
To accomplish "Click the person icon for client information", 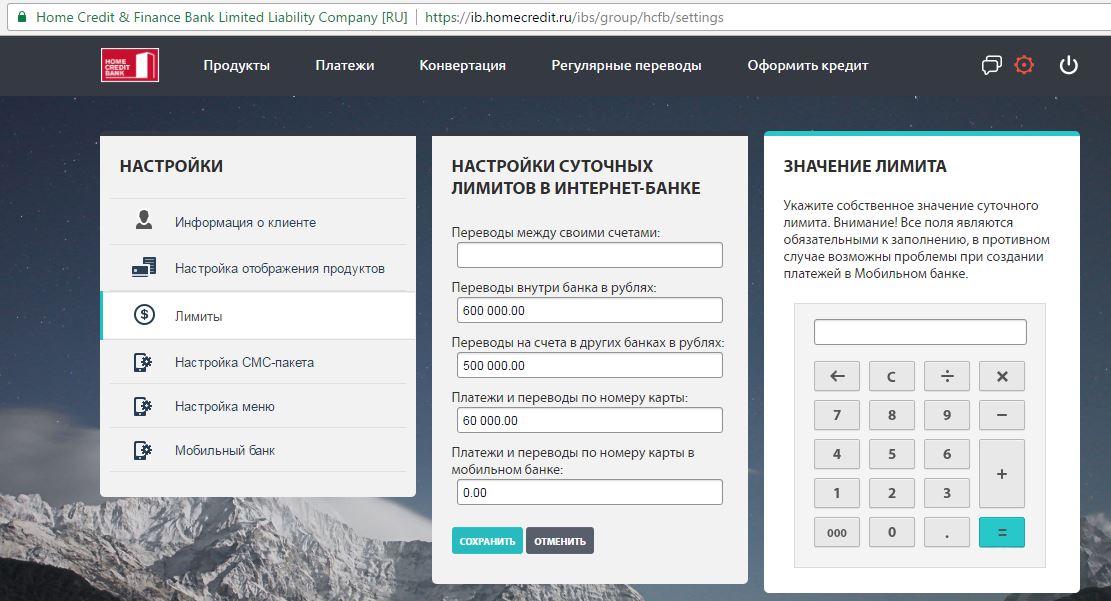I will click(143, 222).
